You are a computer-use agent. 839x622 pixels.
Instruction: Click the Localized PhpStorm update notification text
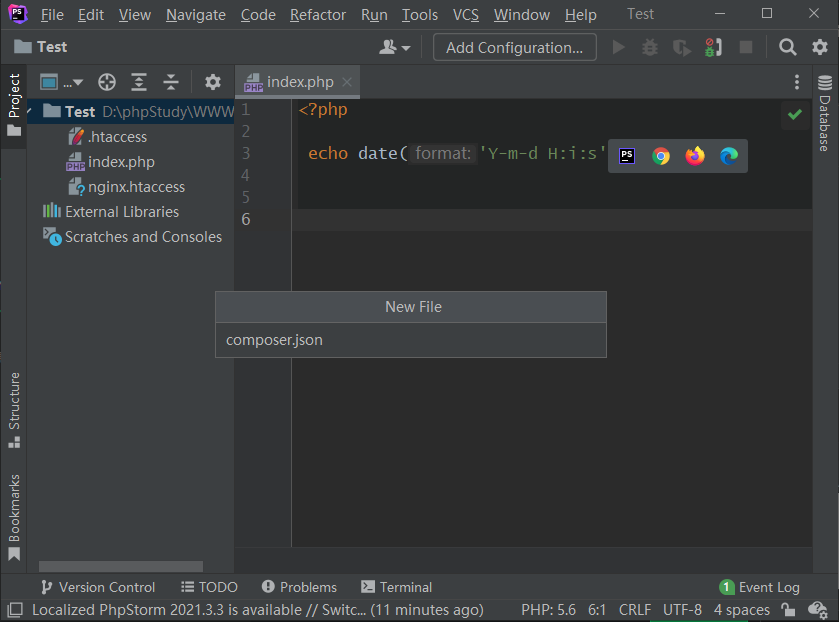[258, 610]
